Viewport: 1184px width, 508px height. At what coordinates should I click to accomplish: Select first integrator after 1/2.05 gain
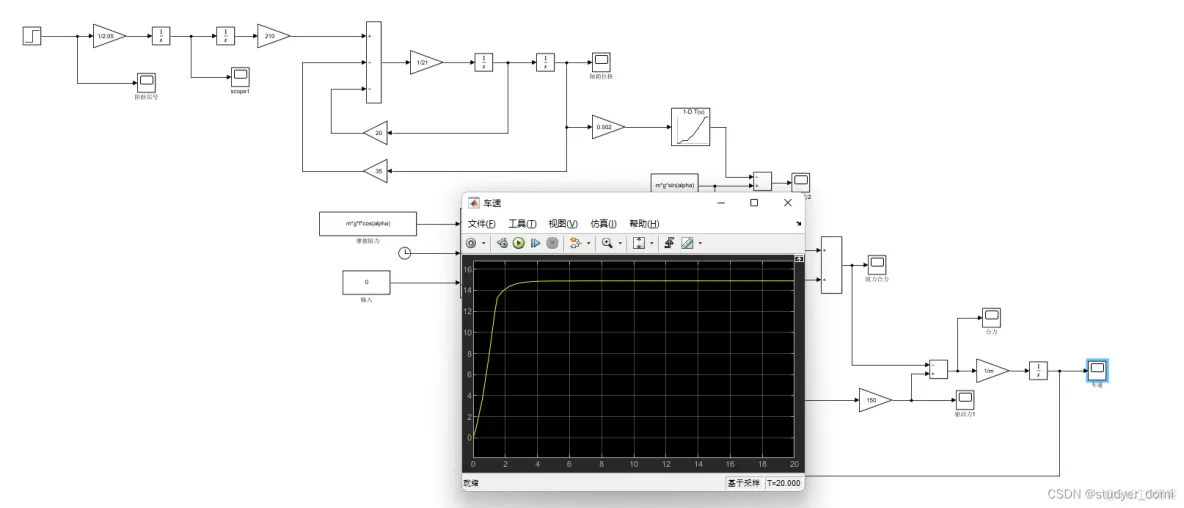(162, 35)
